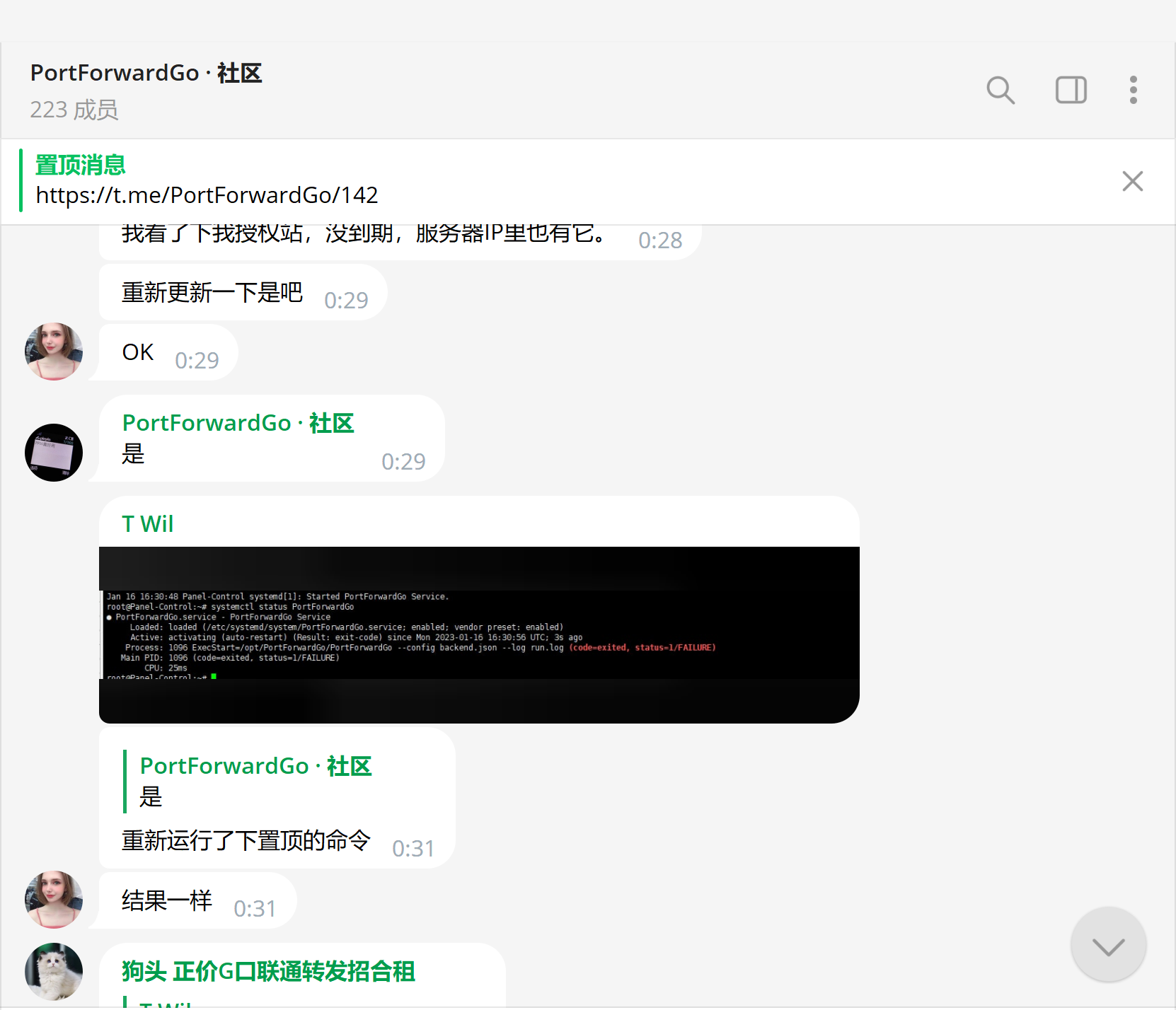Screen dimensions: 1176x1010
Task: Open the pinned t.me/PortForwardGo/142 link
Action: click(207, 195)
